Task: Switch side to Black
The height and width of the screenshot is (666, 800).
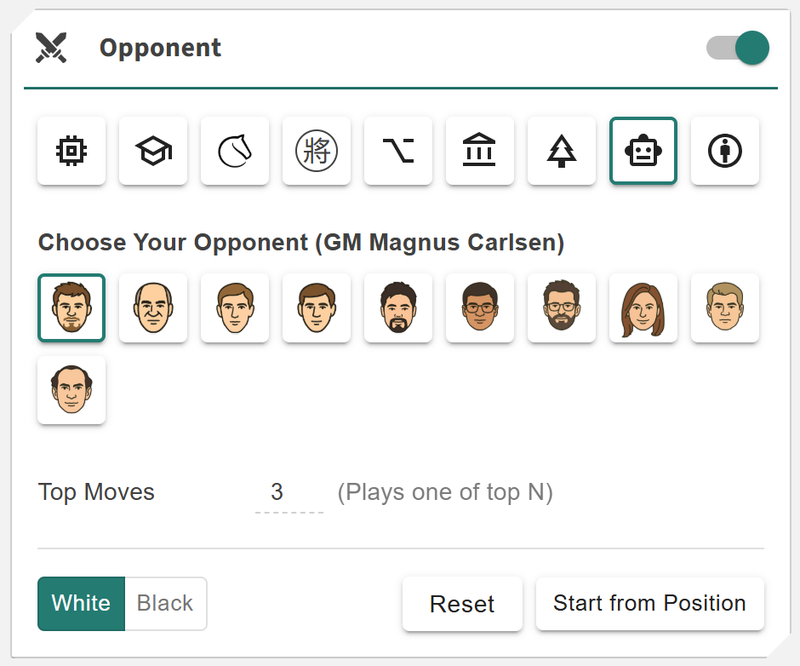Action: [x=165, y=604]
